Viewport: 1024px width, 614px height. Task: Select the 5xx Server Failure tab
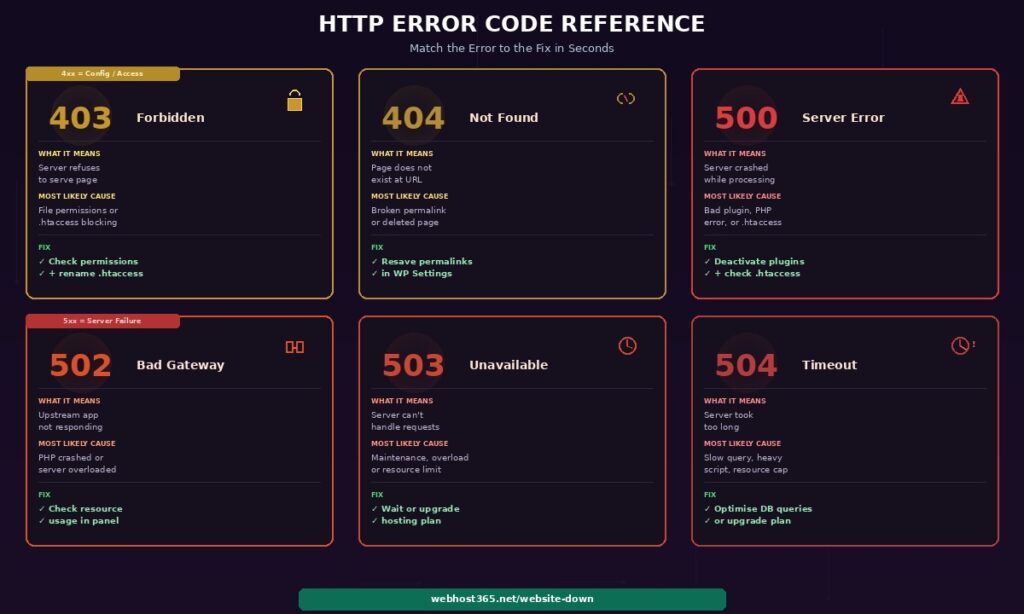point(101,320)
